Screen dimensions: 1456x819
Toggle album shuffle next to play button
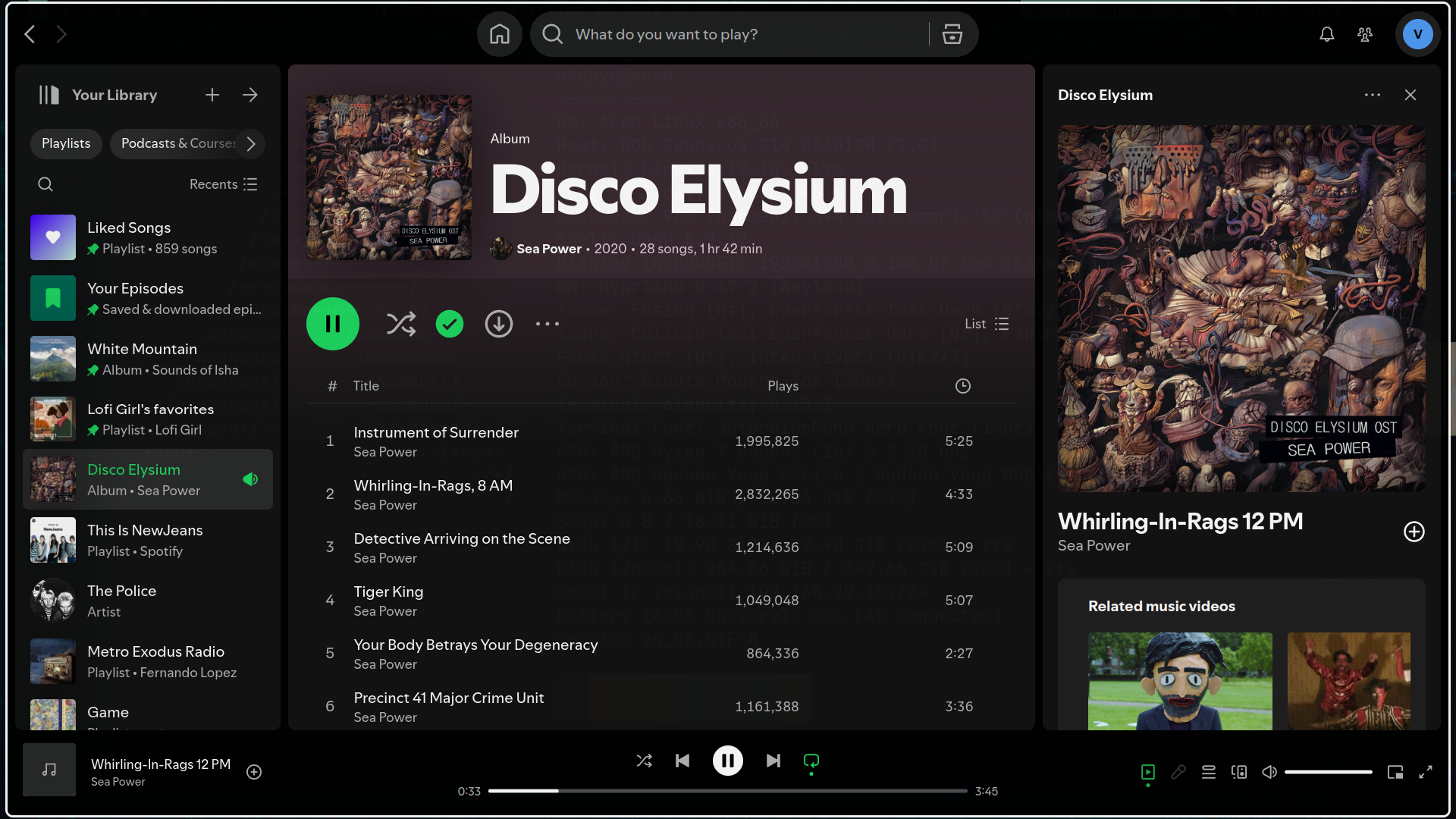(x=400, y=324)
